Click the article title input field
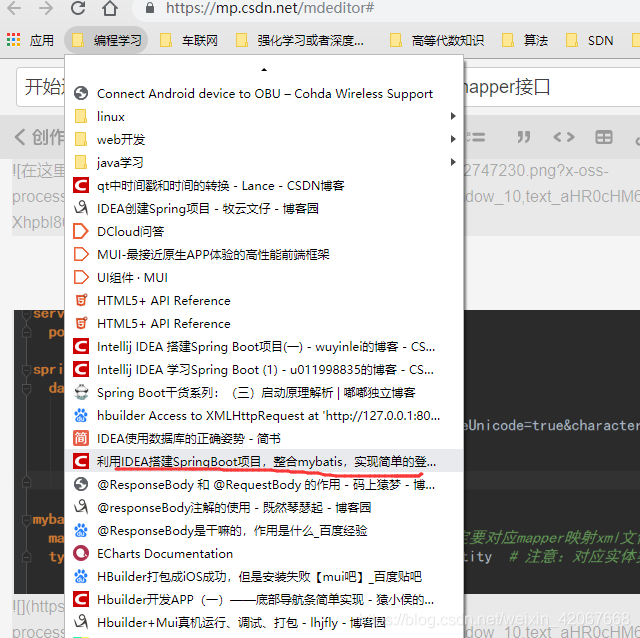 pyautogui.click(x=328, y=87)
